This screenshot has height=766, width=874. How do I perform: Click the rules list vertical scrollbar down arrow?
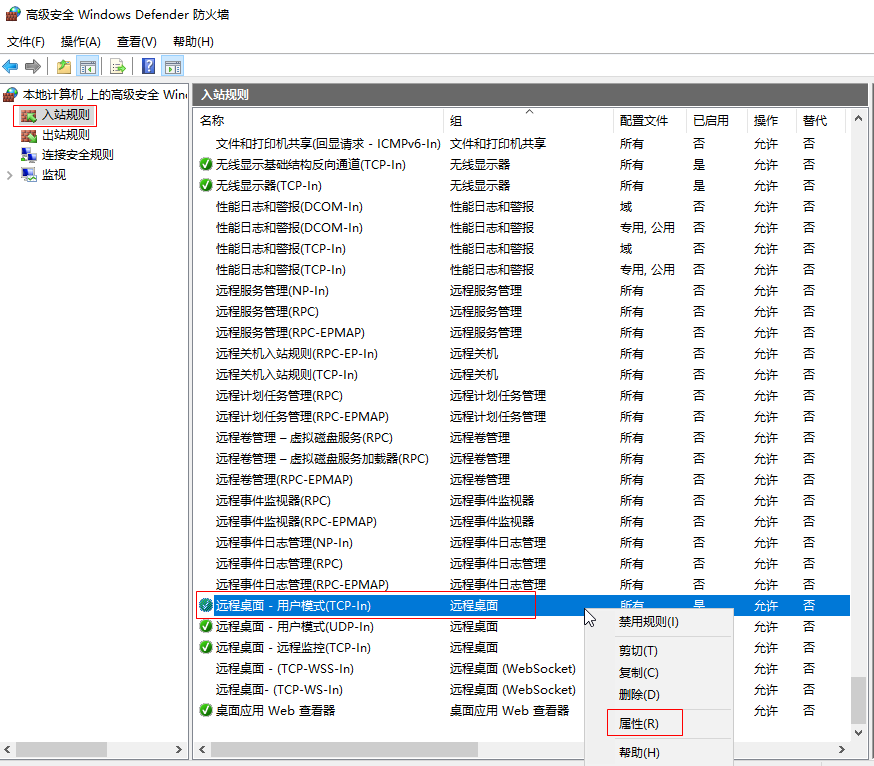point(858,732)
